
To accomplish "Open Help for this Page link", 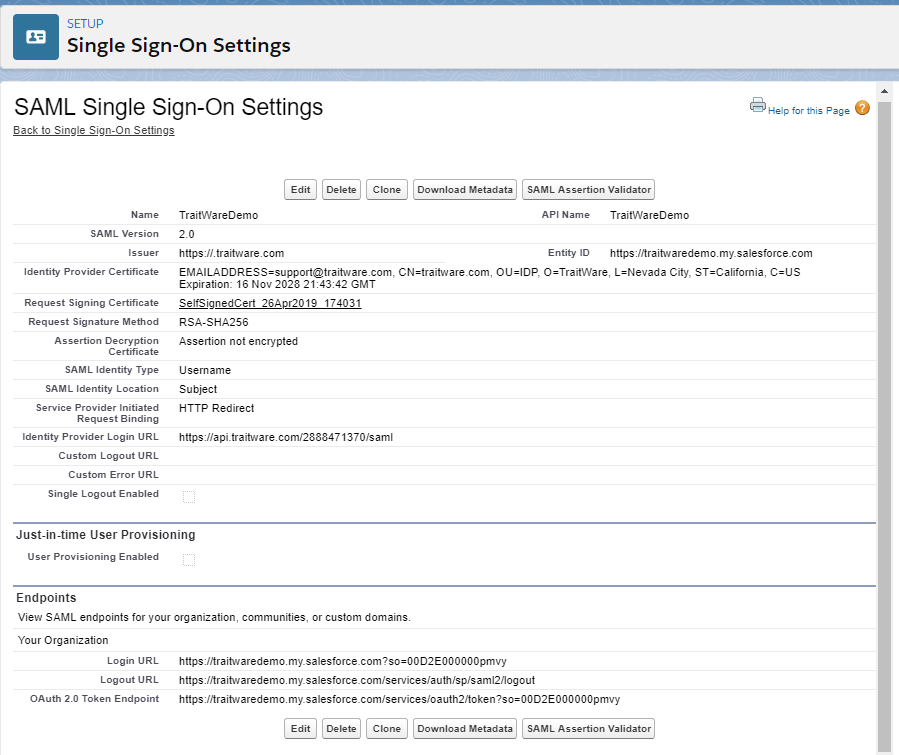I will [808, 111].
